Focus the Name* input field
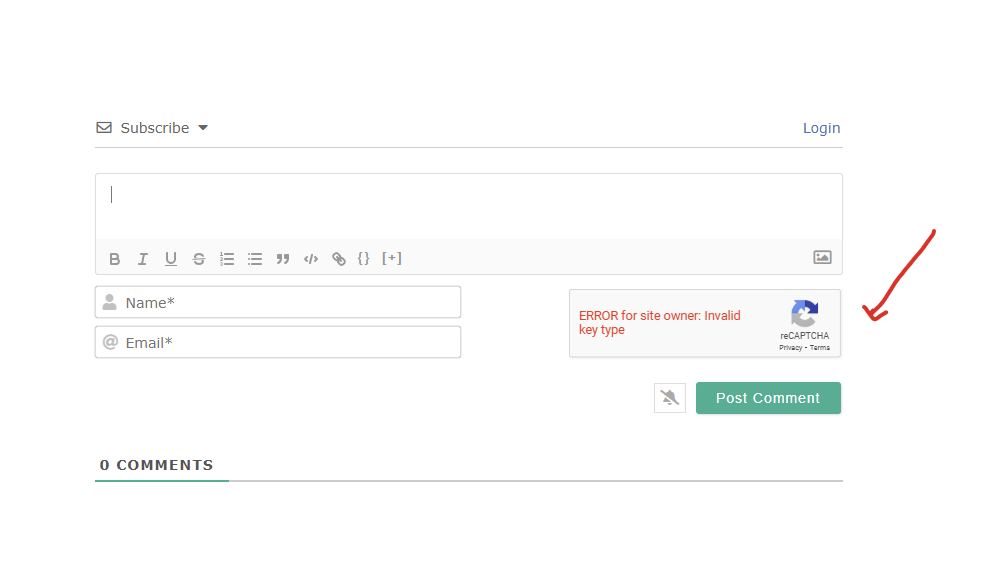This screenshot has width=996, height=568. point(290,302)
